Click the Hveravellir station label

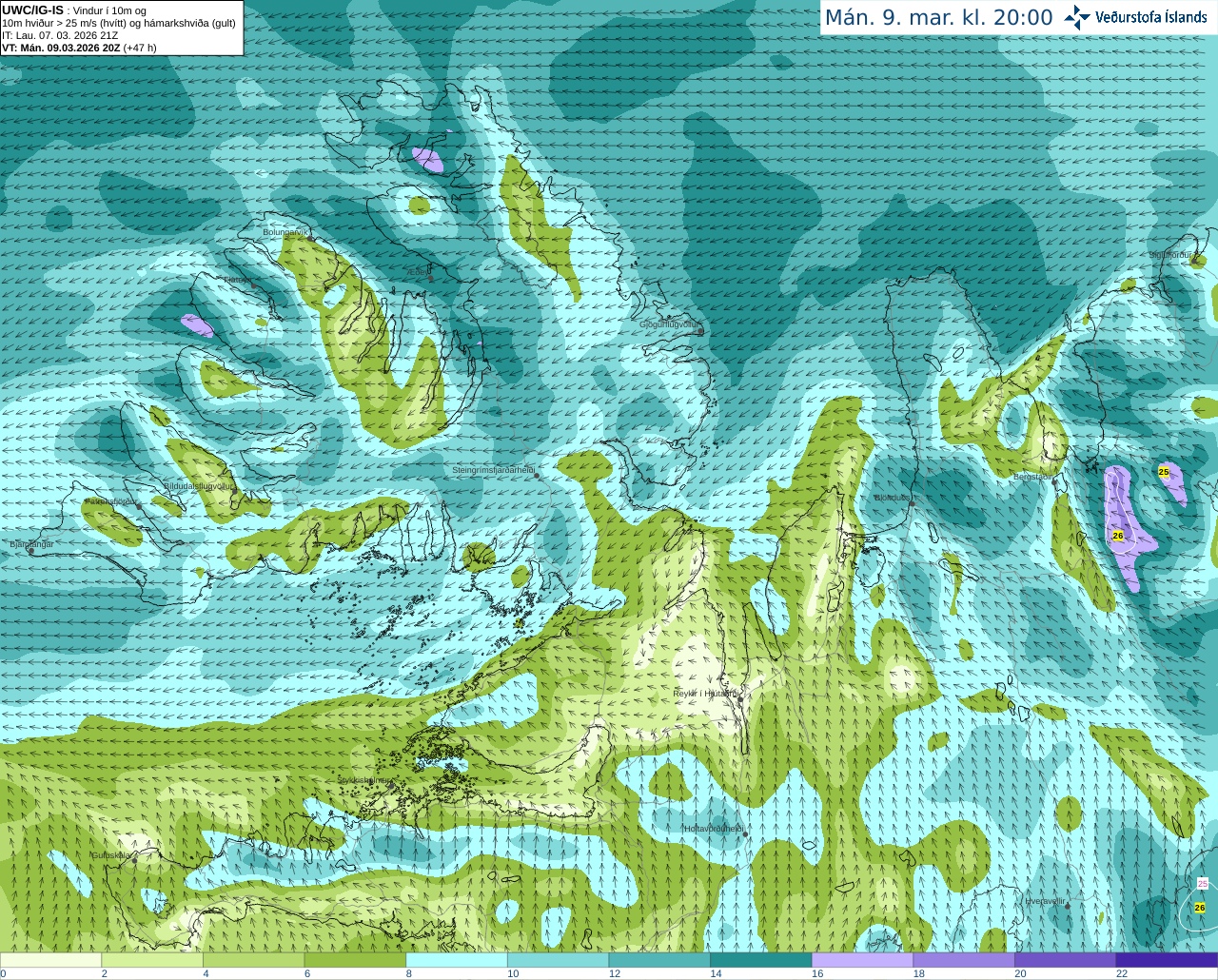1044,900
